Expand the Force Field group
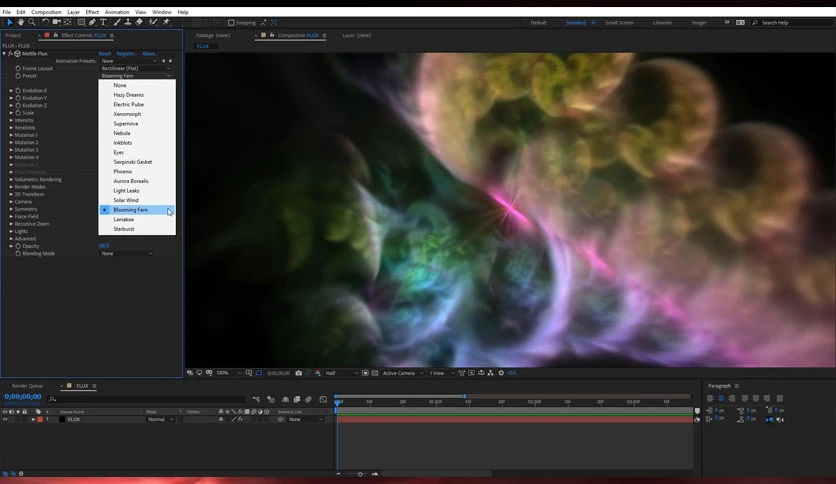The height and width of the screenshot is (484, 836). click(11, 217)
